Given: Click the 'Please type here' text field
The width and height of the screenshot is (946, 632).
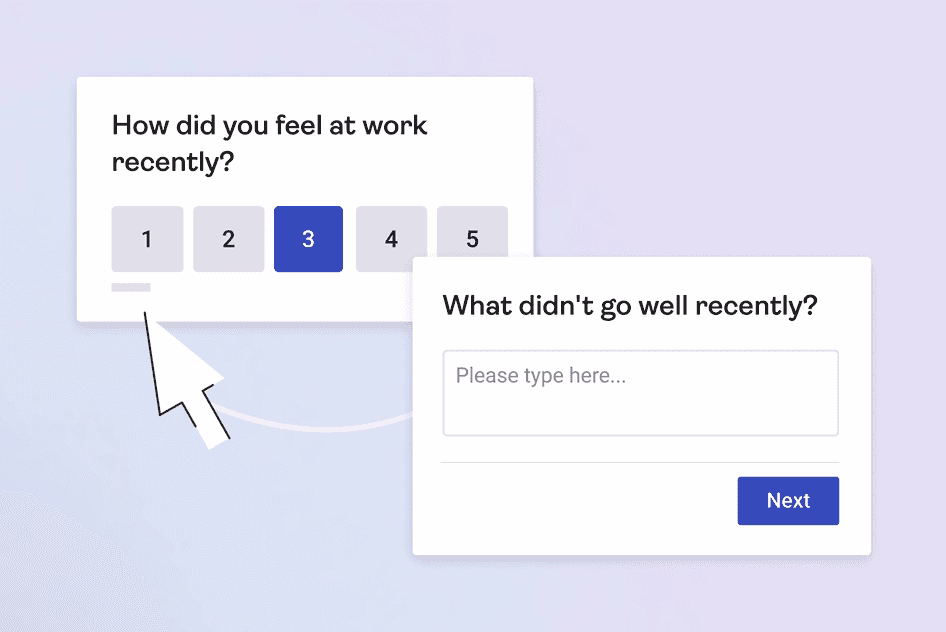Looking at the screenshot, I should click(540, 376).
